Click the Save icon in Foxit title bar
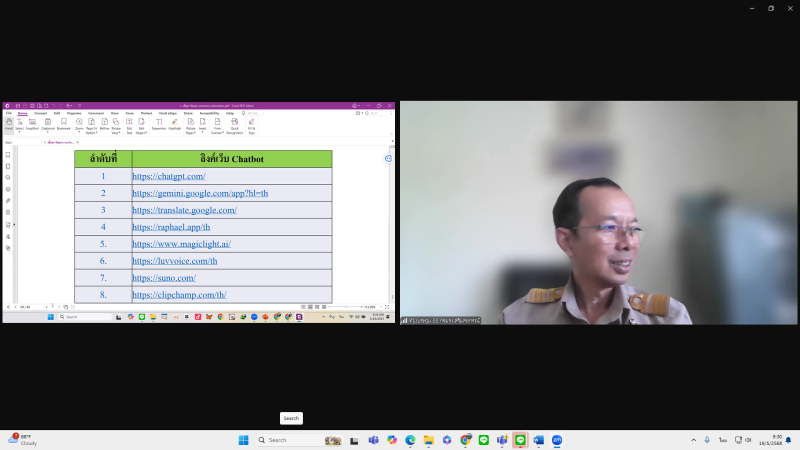 tap(17, 106)
